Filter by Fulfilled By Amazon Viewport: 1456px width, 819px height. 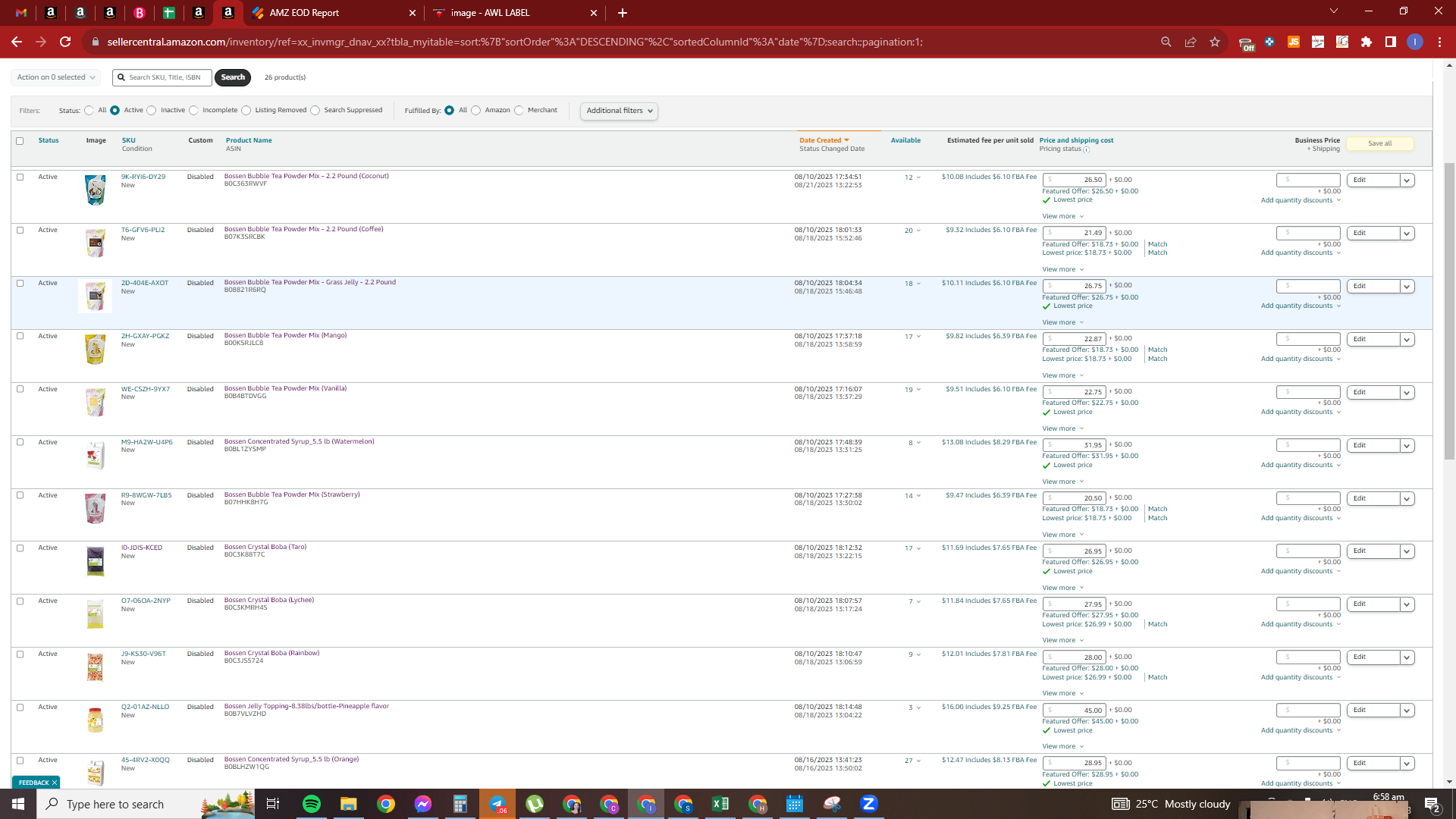point(476,111)
